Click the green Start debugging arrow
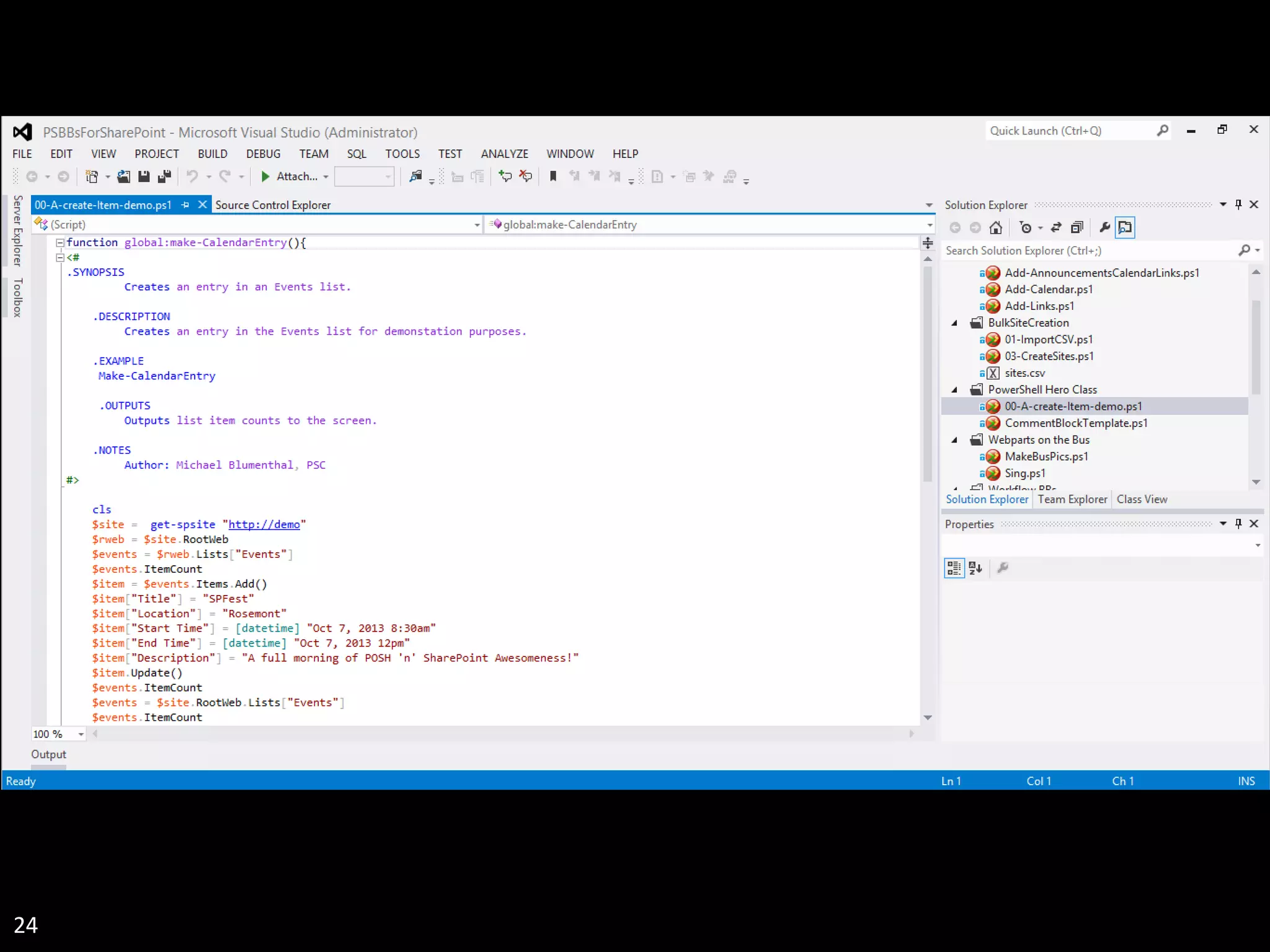This screenshot has width=1270, height=952. [265, 177]
